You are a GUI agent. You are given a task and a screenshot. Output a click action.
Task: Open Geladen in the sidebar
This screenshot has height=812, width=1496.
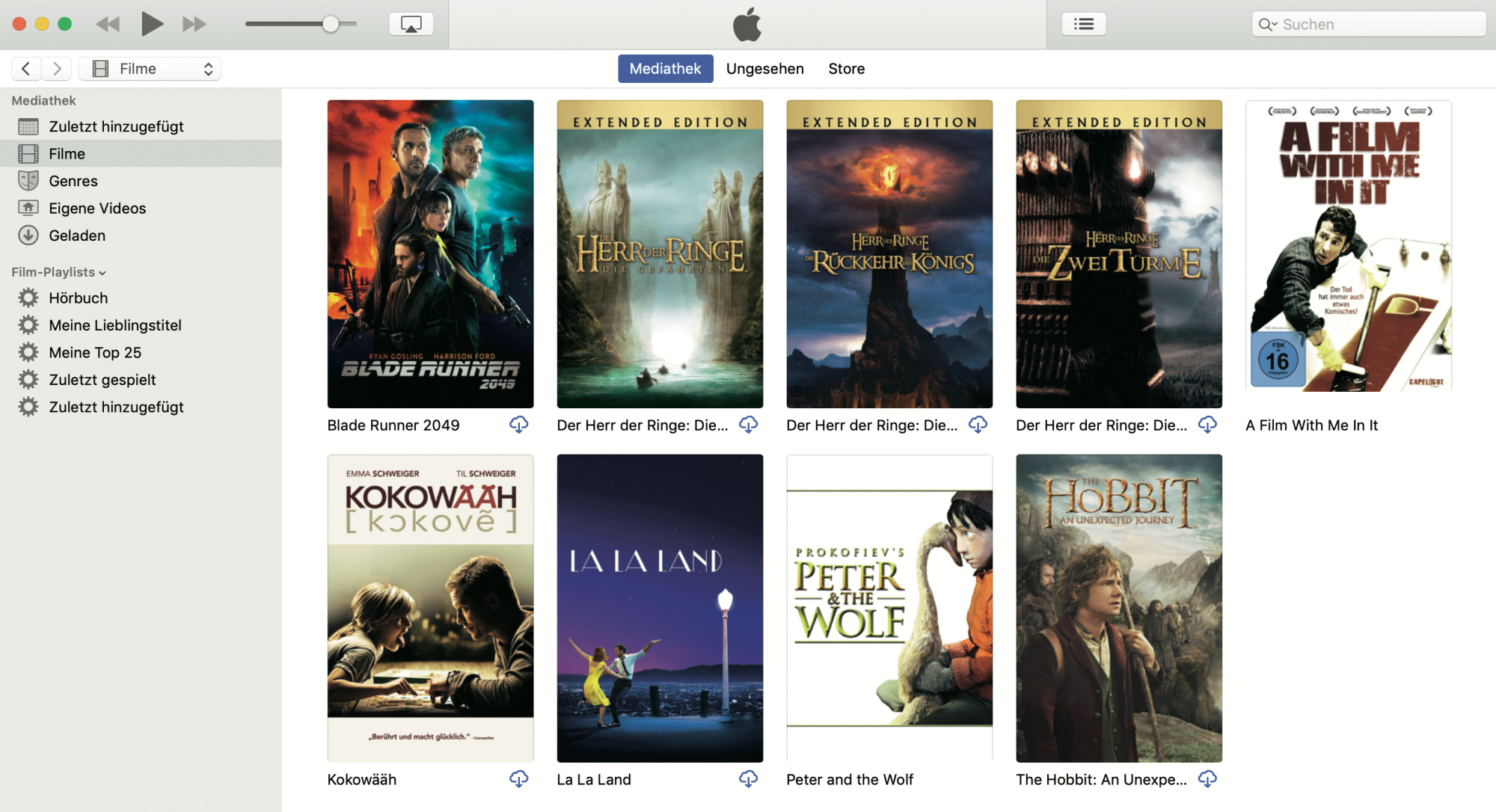(x=76, y=236)
